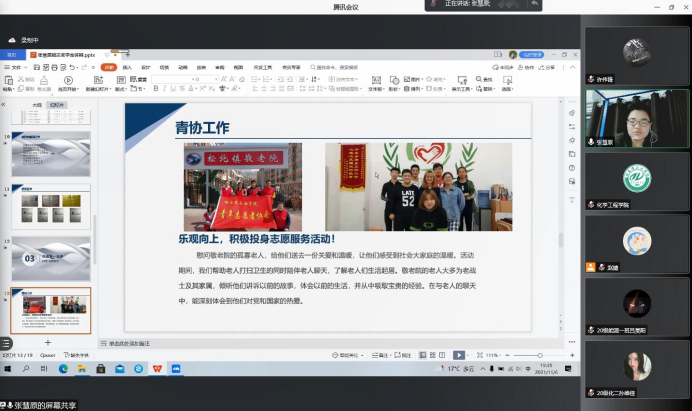Undo the last action
This screenshot has width=692, height=411.
pos(72,68)
